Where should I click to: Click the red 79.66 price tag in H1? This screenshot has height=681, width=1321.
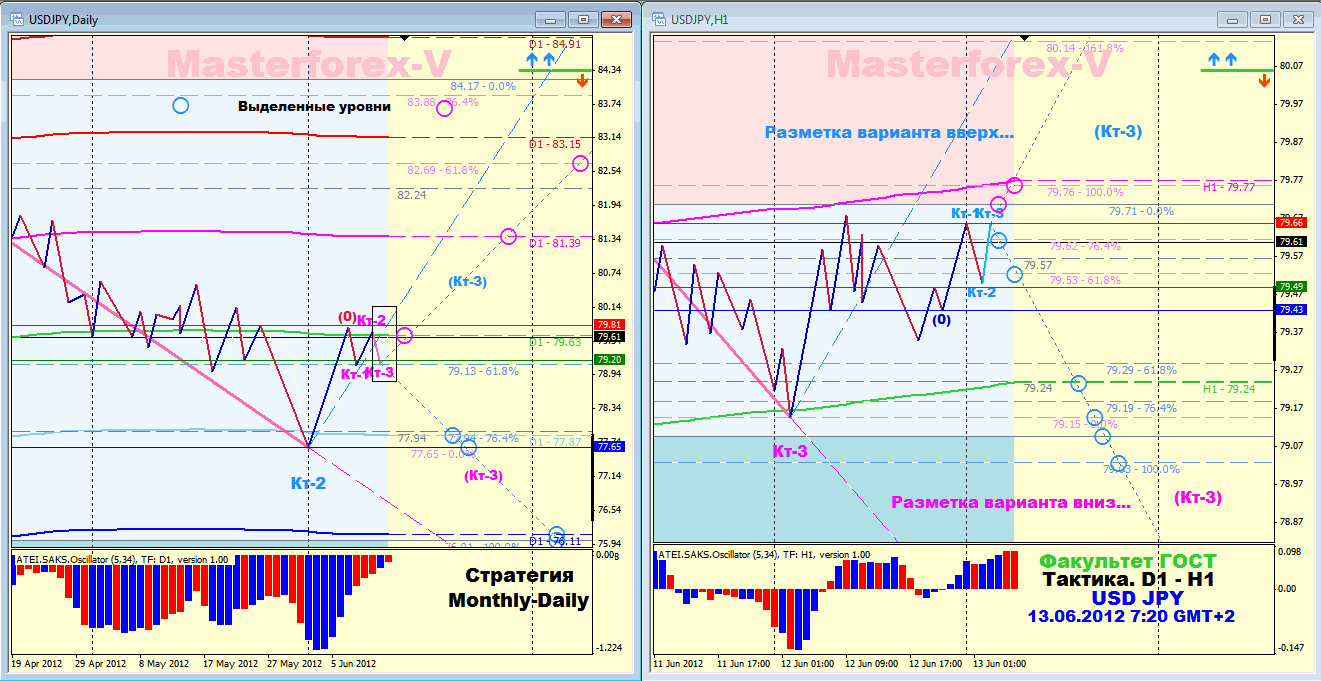coord(1290,222)
